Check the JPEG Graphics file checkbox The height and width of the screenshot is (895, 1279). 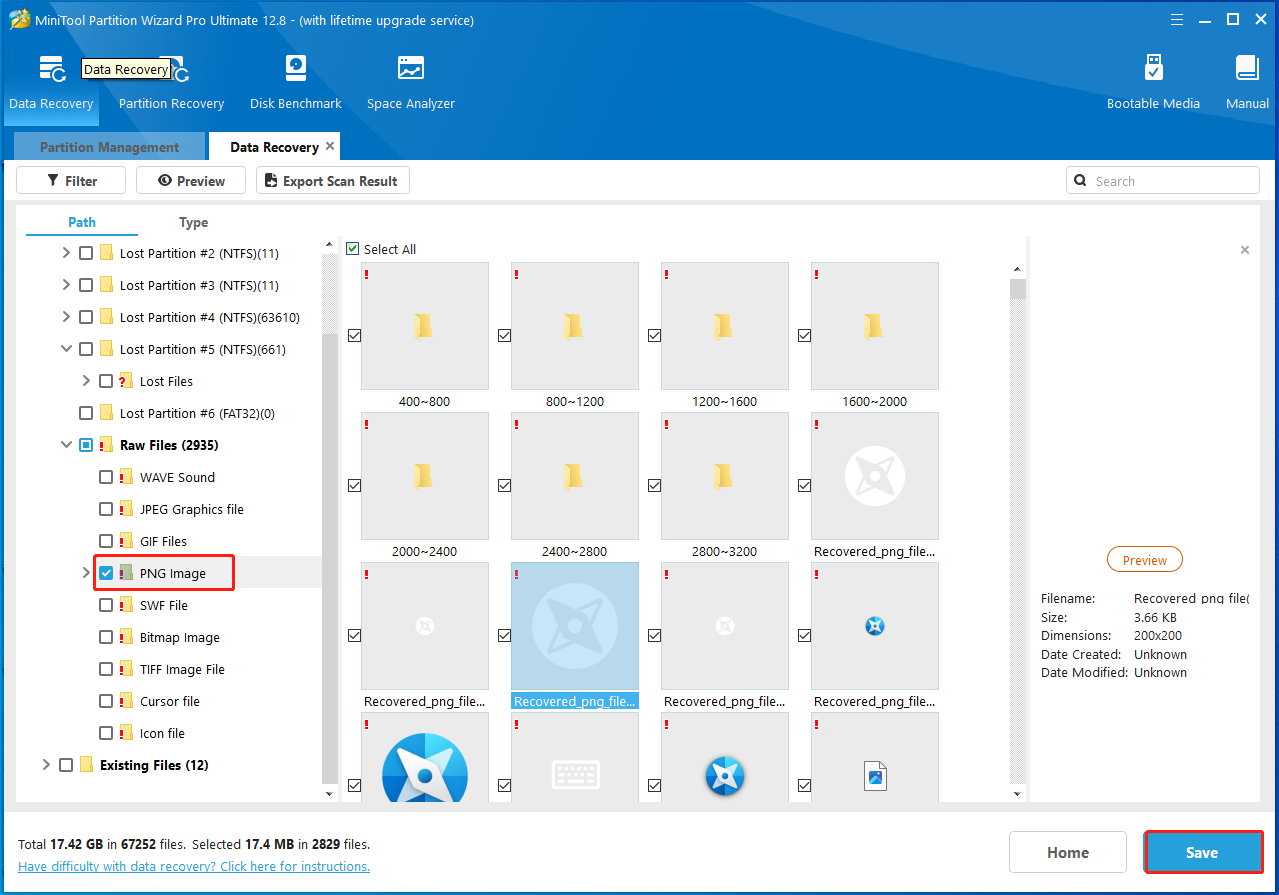pyautogui.click(x=106, y=509)
